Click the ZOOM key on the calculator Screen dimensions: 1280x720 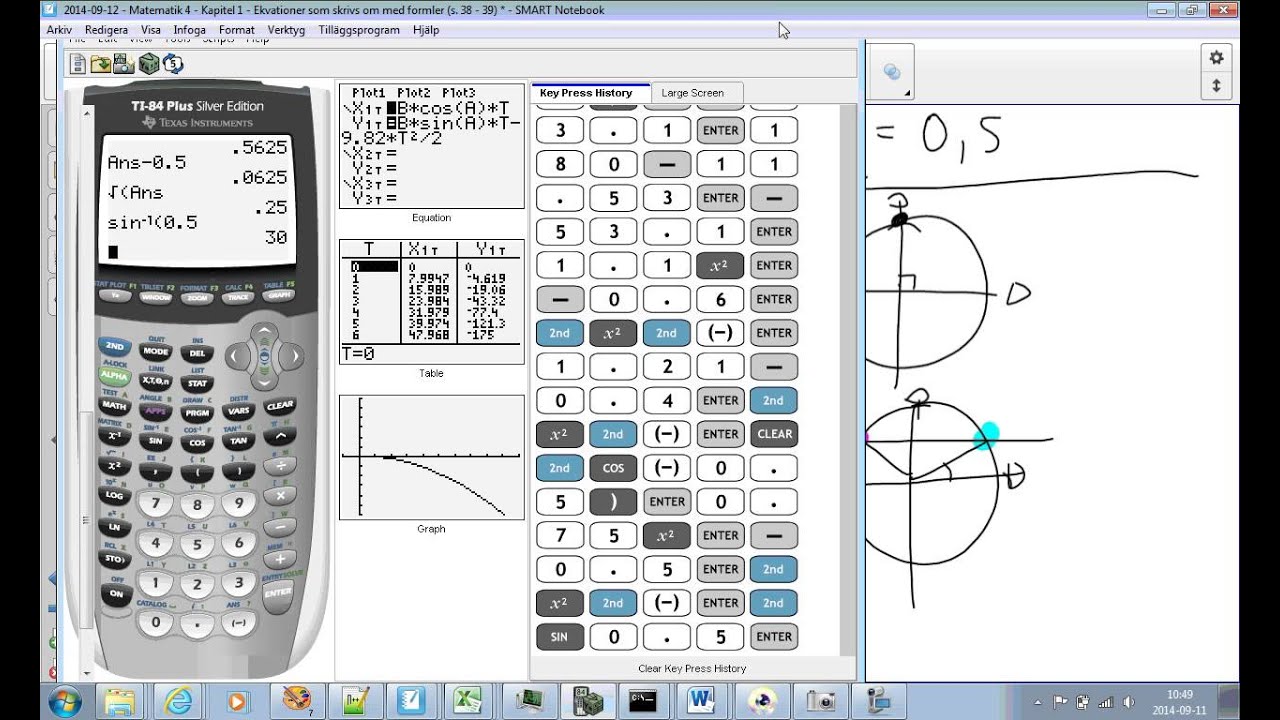tap(197, 297)
